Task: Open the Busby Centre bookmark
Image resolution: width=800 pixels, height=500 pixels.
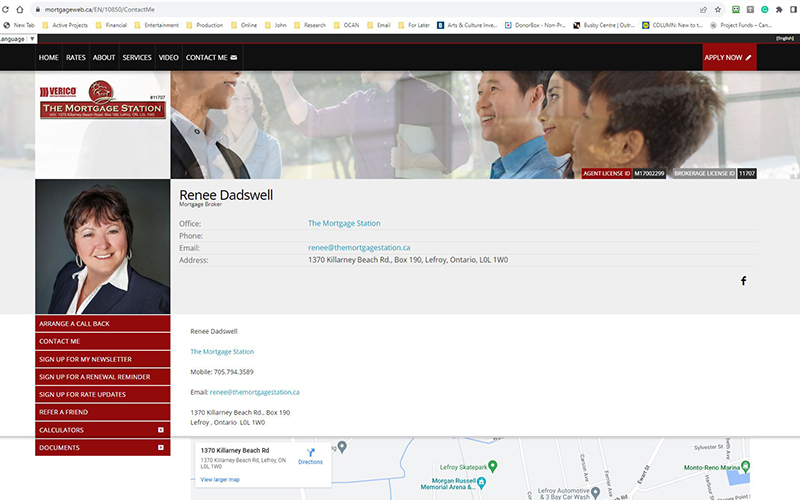Action: (604, 25)
